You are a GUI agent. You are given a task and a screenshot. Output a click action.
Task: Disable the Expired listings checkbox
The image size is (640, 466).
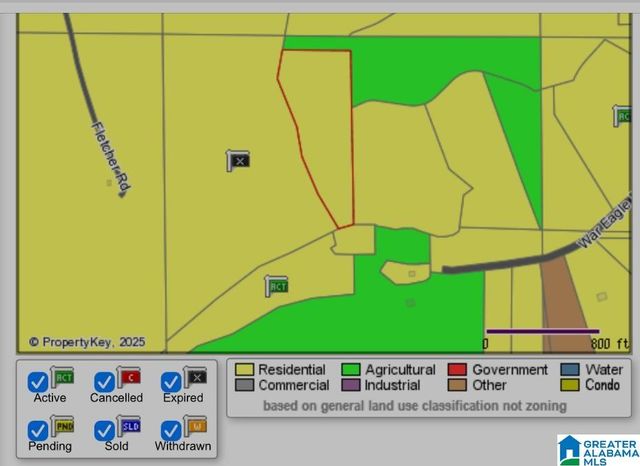171,381
